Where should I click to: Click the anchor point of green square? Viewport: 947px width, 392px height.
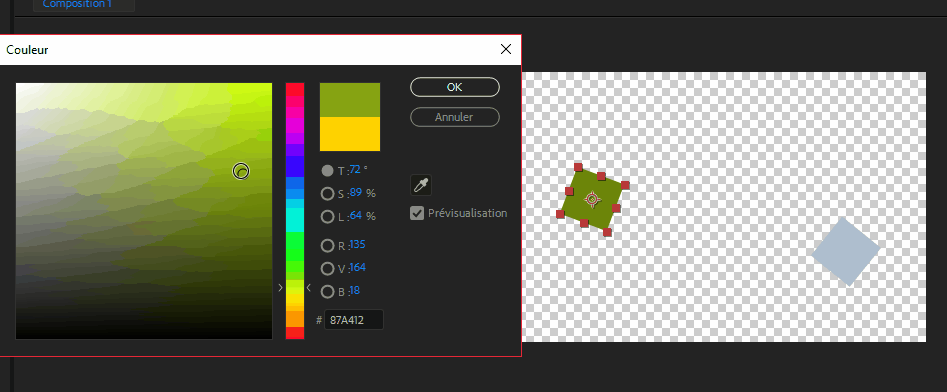[592, 199]
